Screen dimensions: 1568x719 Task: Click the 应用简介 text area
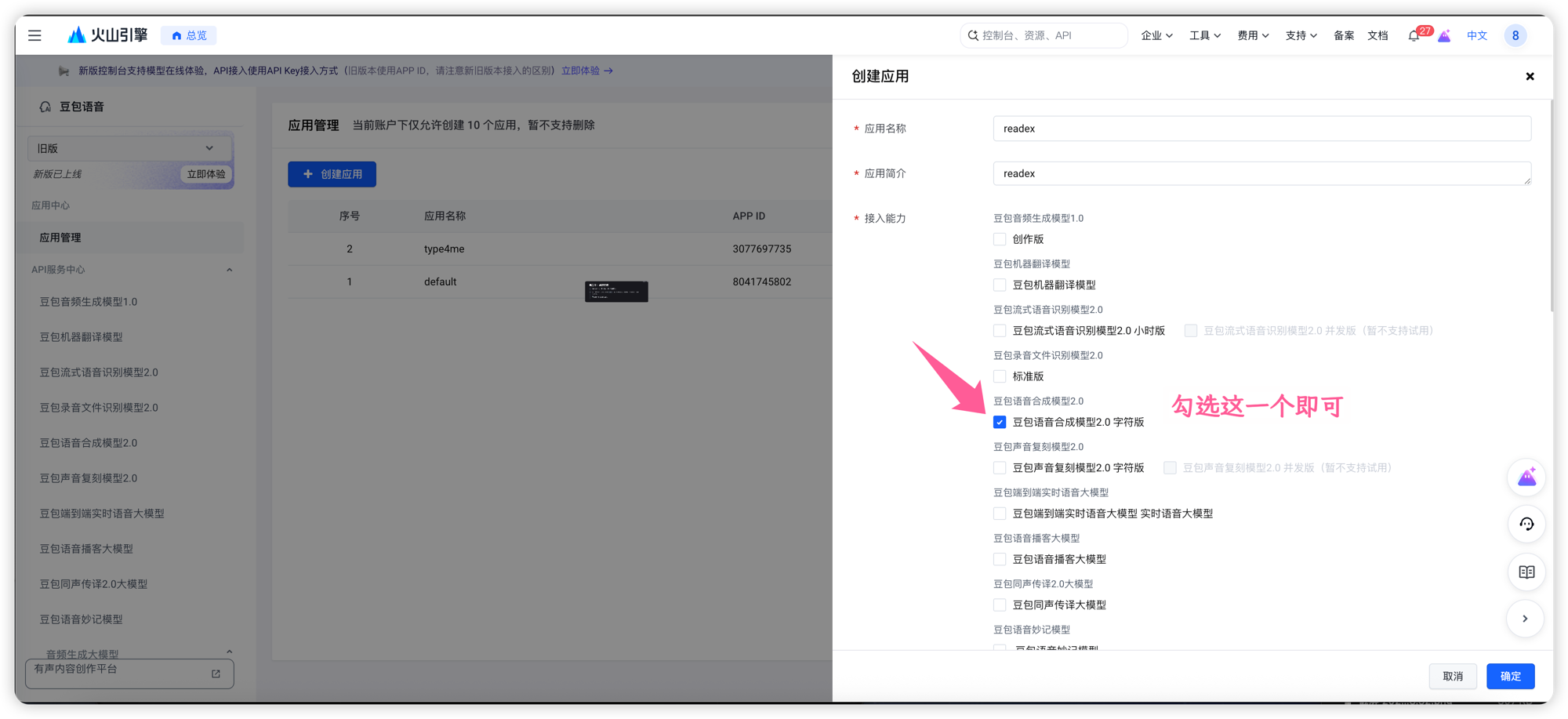tap(1261, 173)
